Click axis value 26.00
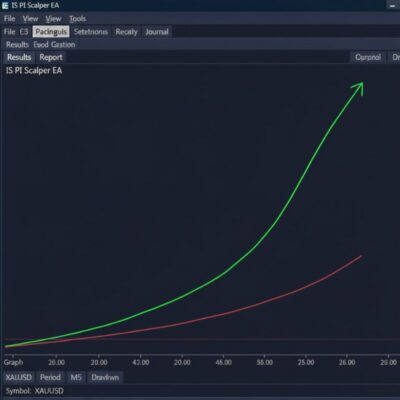This screenshot has height=400, width=400. (347, 362)
